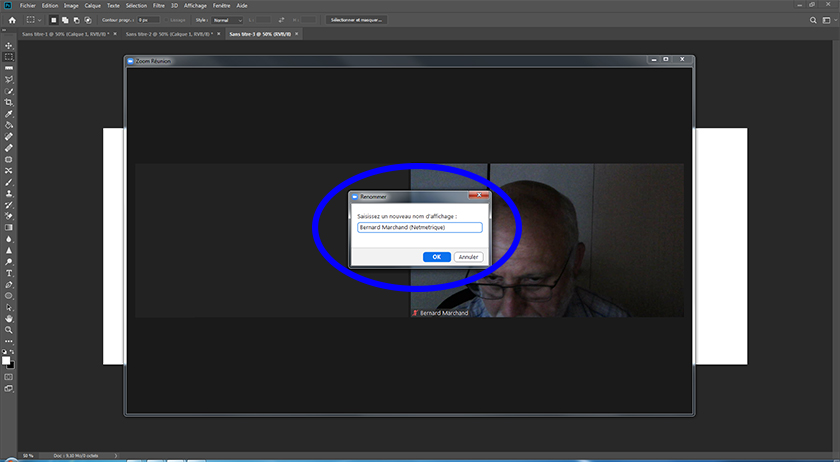Open Photoshop search magnifier at top right

(813, 20)
